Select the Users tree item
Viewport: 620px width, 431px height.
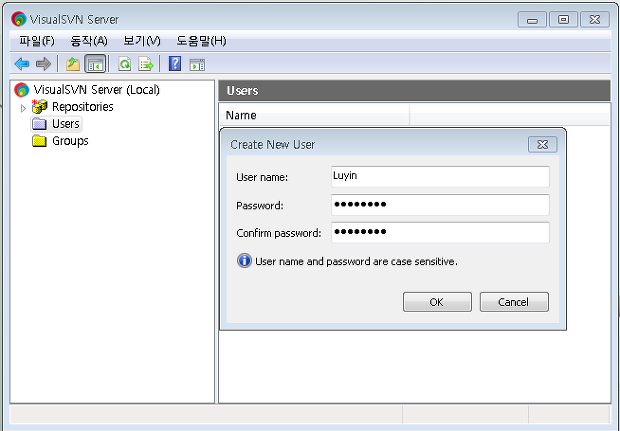66,124
